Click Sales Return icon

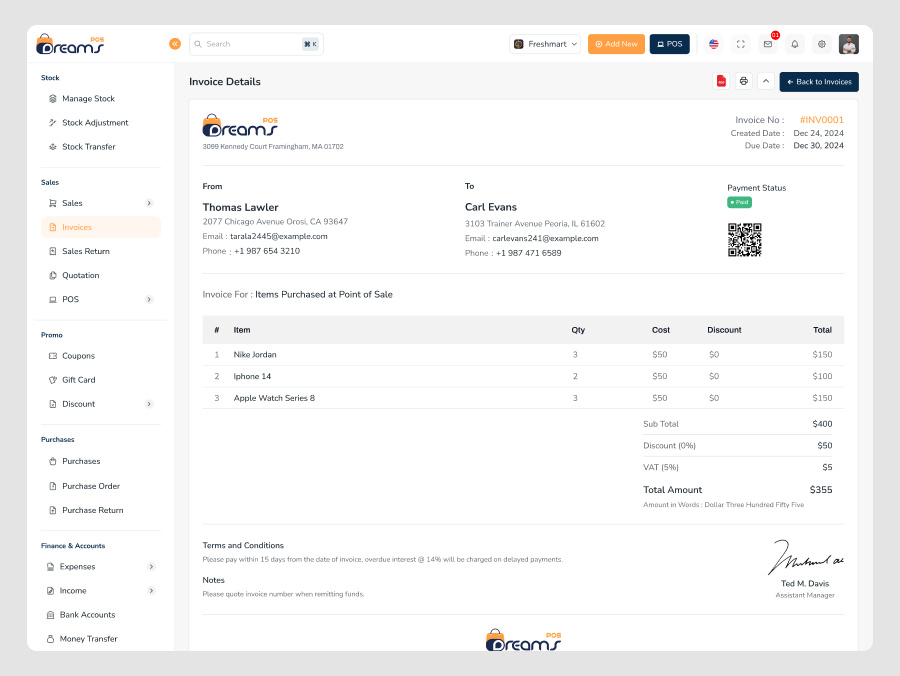tap(53, 251)
